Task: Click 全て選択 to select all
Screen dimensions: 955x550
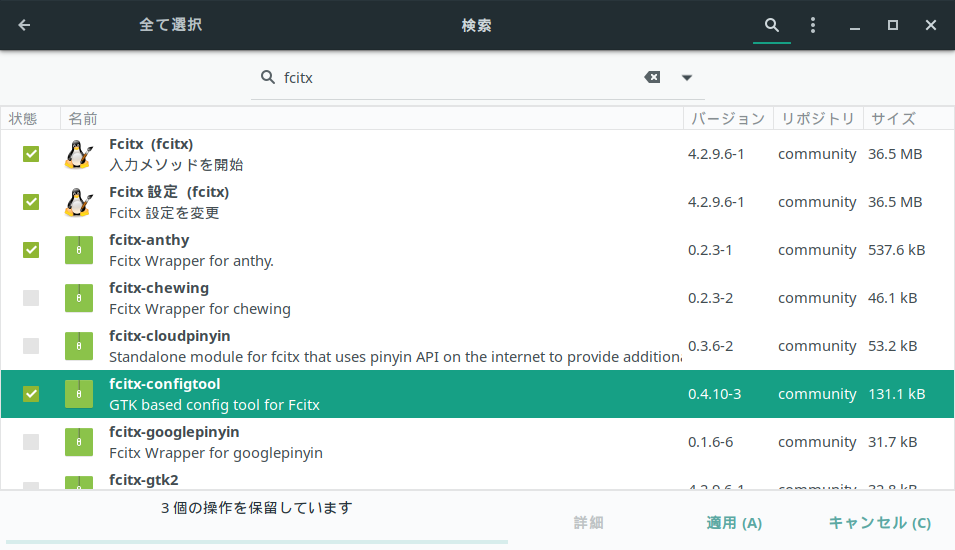Action: 171,25
